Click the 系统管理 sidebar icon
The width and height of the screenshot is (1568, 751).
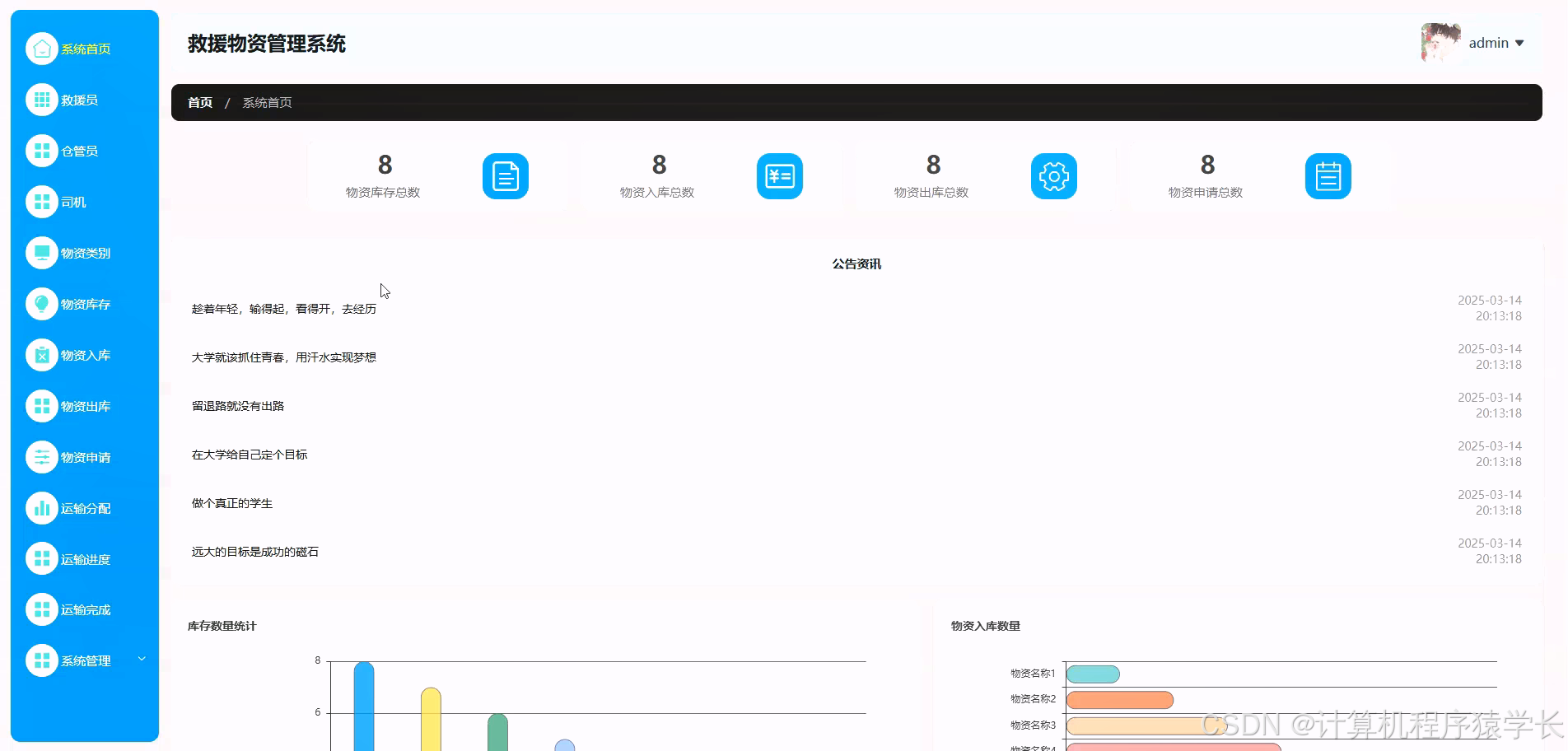click(42, 660)
